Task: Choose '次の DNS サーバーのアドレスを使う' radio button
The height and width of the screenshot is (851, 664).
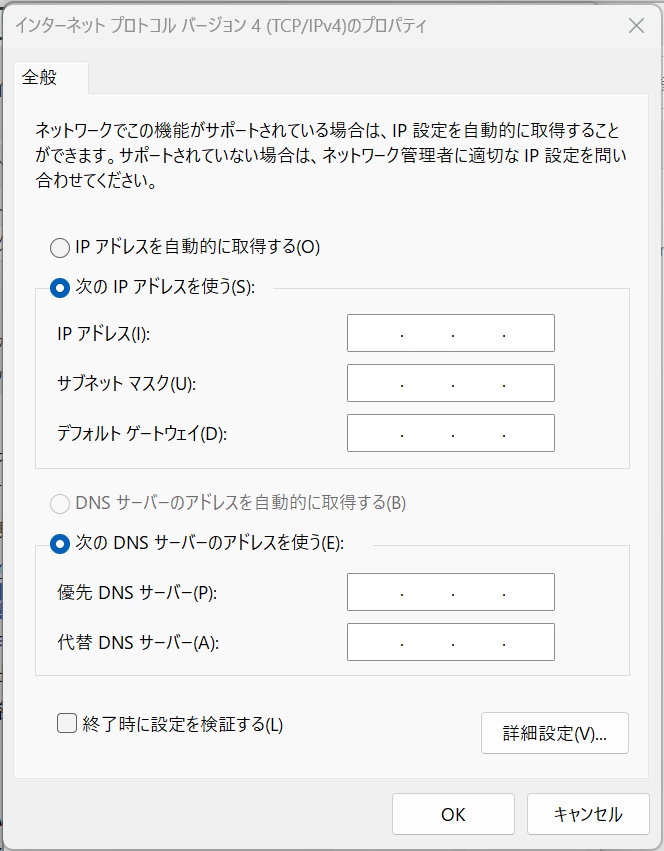Action: tap(60, 543)
